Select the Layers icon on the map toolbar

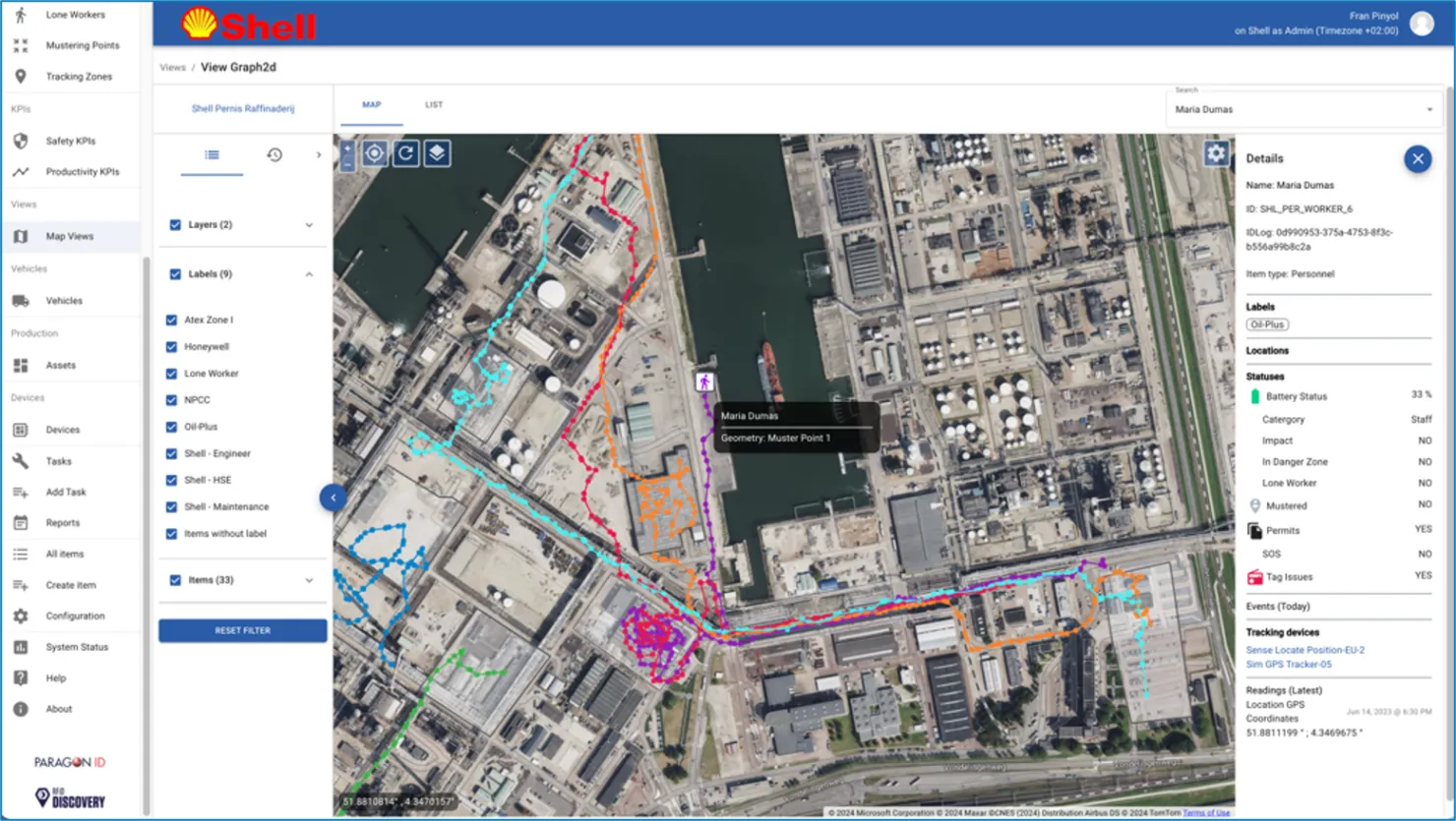[x=436, y=153]
